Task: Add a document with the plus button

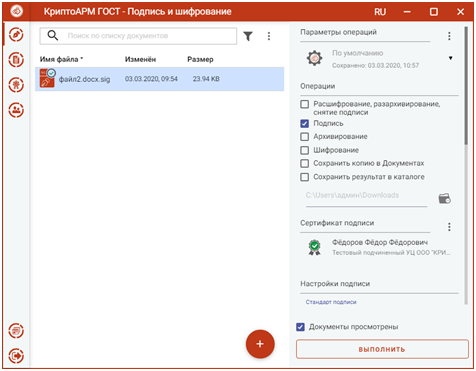Action: coord(260,344)
